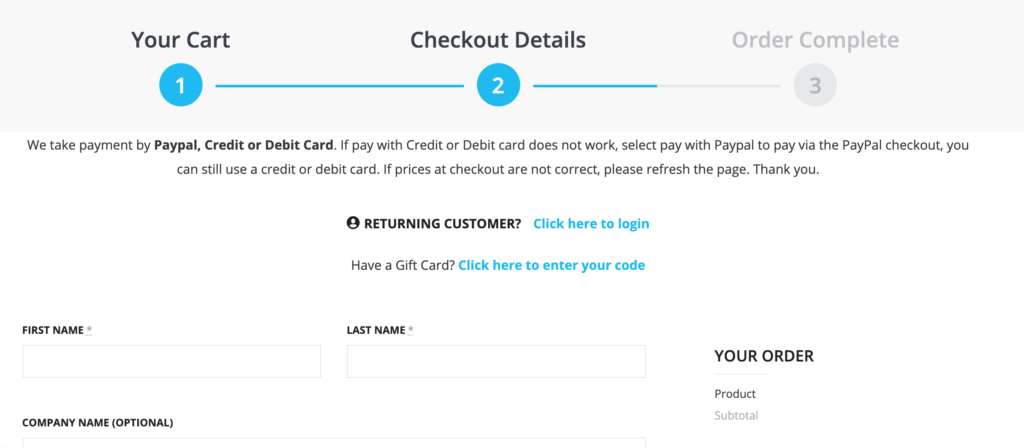1024x448 pixels.
Task: Click the progress bar between steps 2 and 3
Action: point(656,86)
